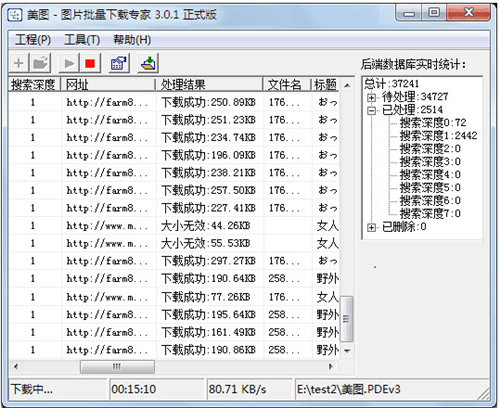Click vertical scrollbar up arrow

pos(347,85)
